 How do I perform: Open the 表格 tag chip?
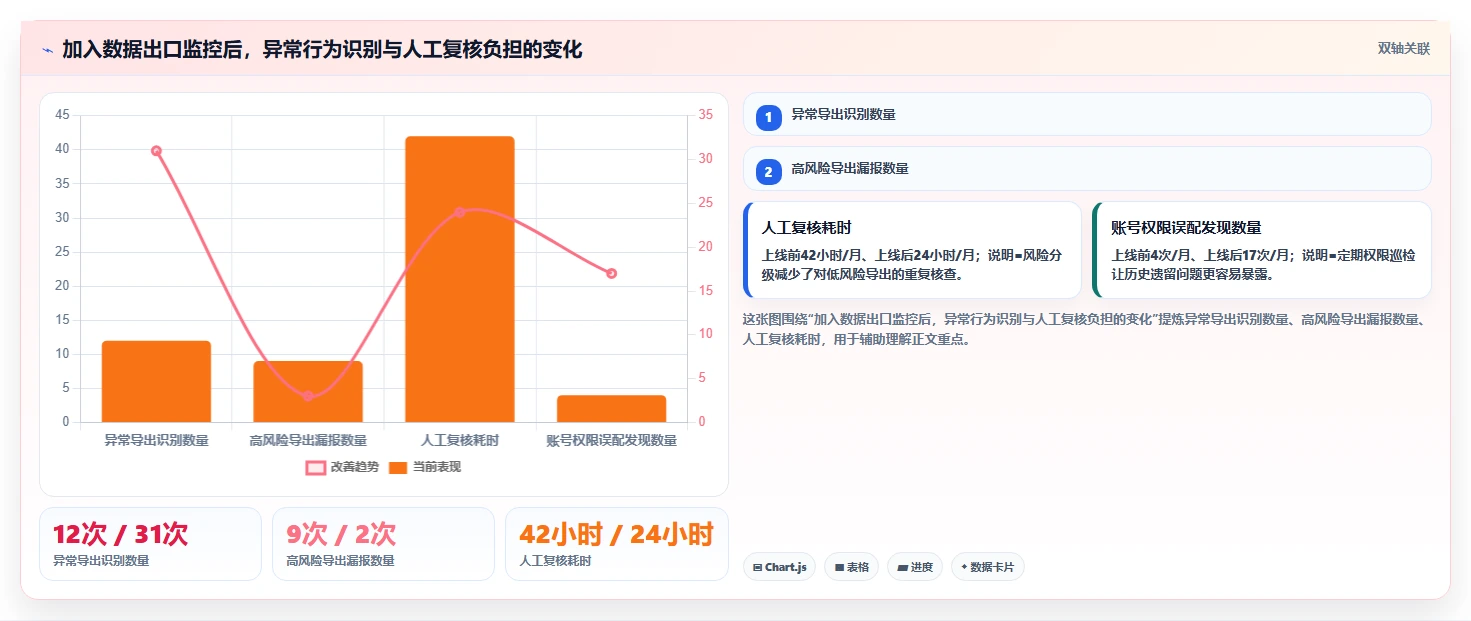pyautogui.click(x=851, y=567)
